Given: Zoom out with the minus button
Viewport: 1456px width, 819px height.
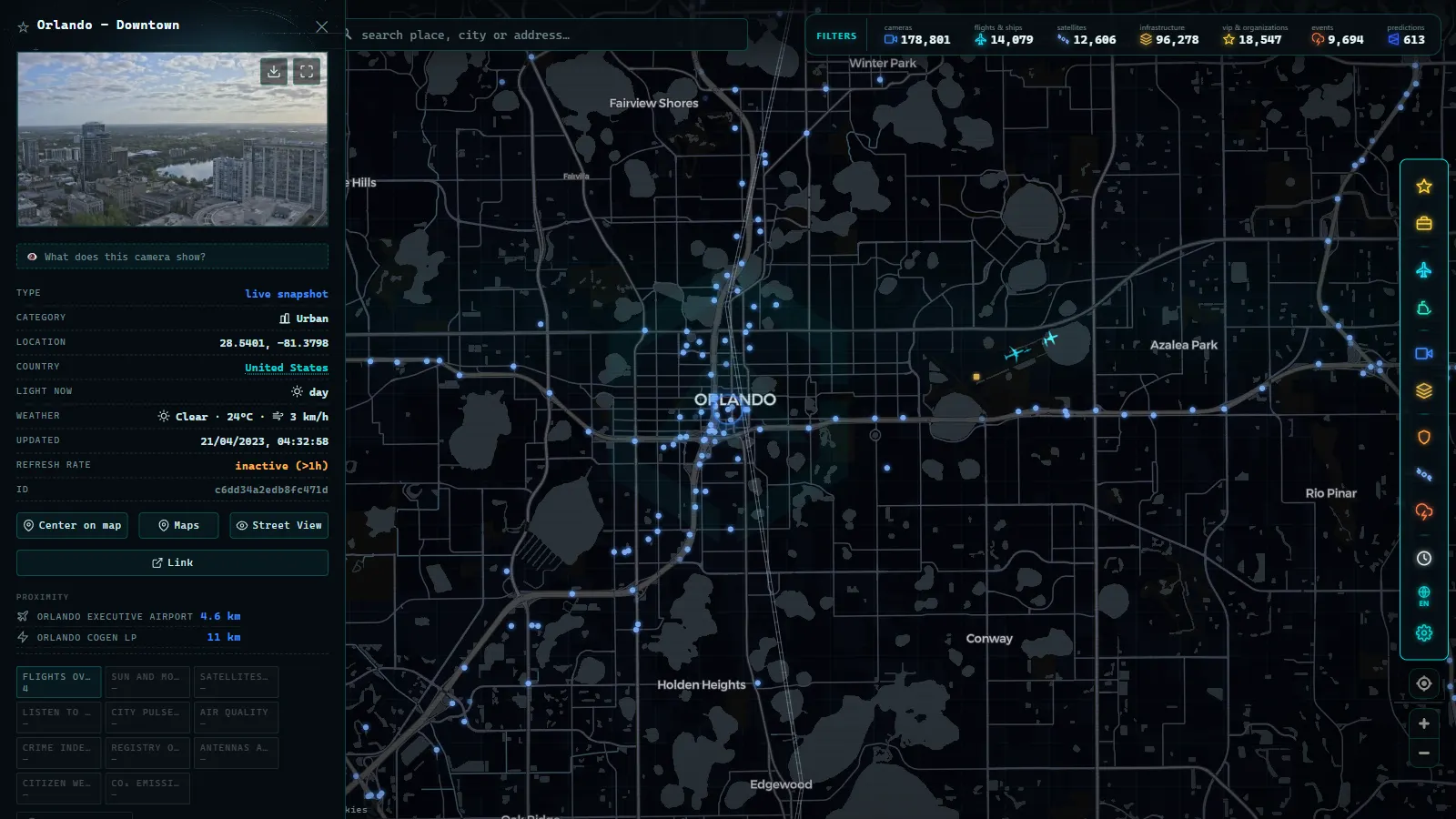Looking at the screenshot, I should coord(1424,753).
